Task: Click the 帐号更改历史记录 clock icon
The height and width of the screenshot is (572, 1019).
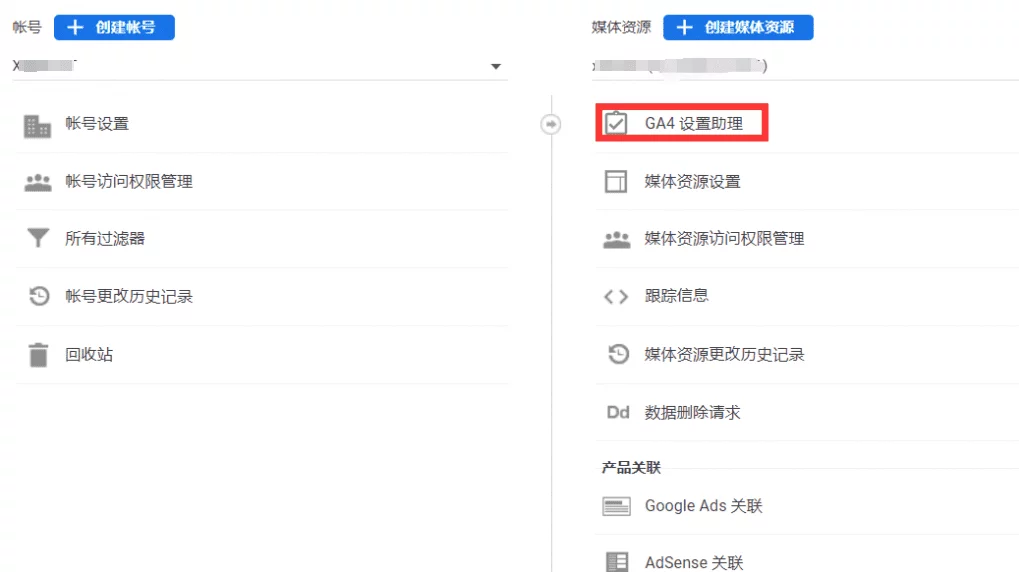Action: coord(39,296)
